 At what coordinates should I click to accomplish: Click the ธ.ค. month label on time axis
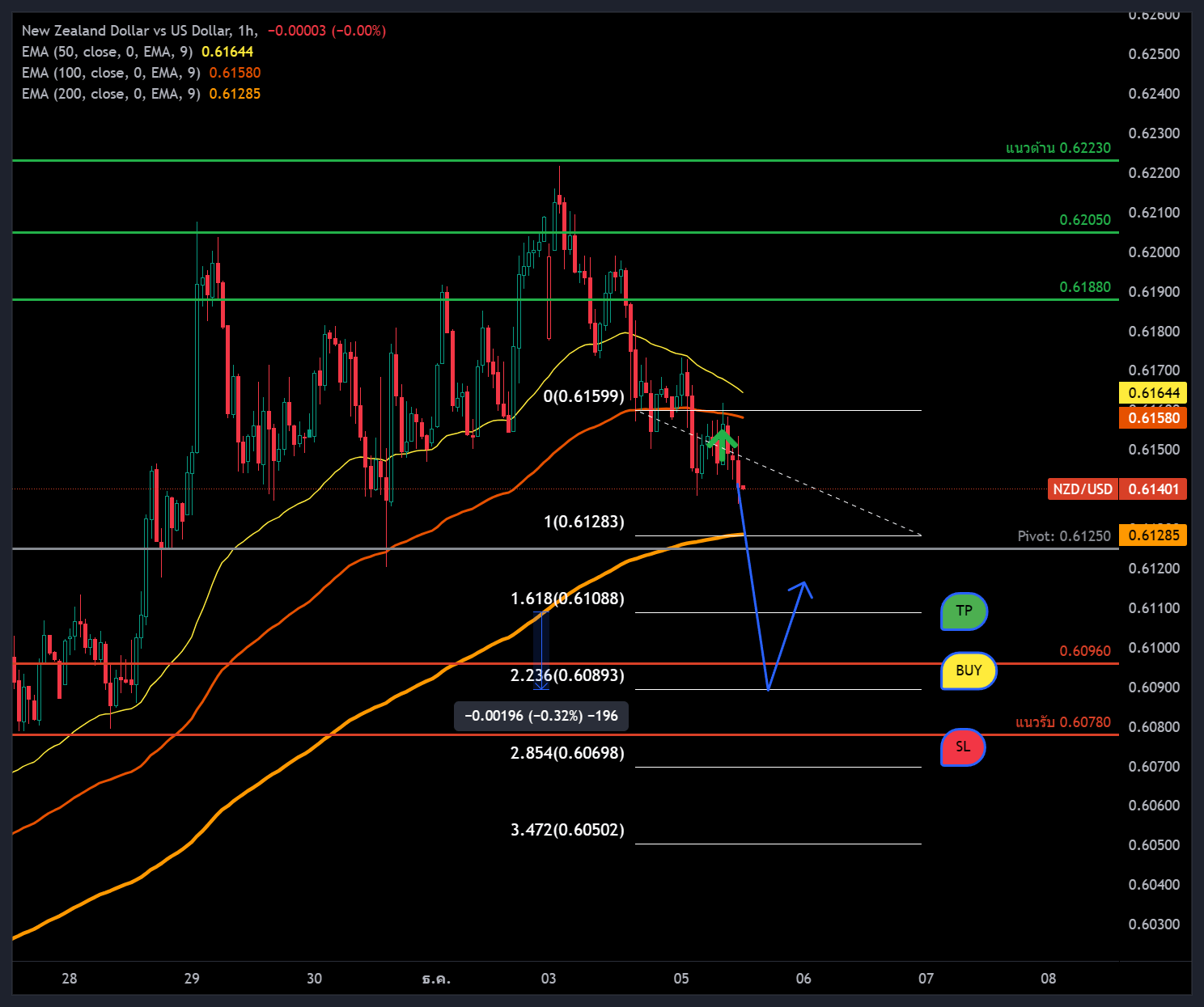tap(438, 979)
